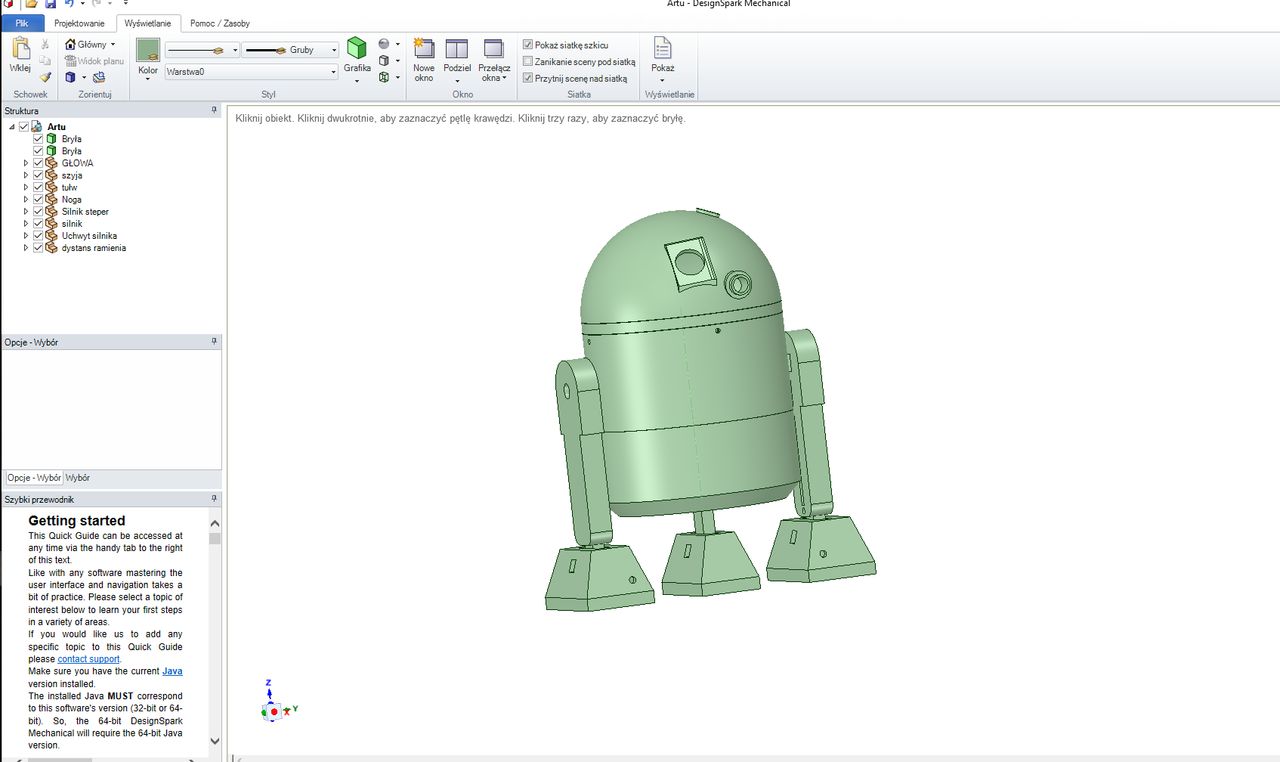Open the line style dropdown
The image size is (1280, 762).
[x=235, y=50]
